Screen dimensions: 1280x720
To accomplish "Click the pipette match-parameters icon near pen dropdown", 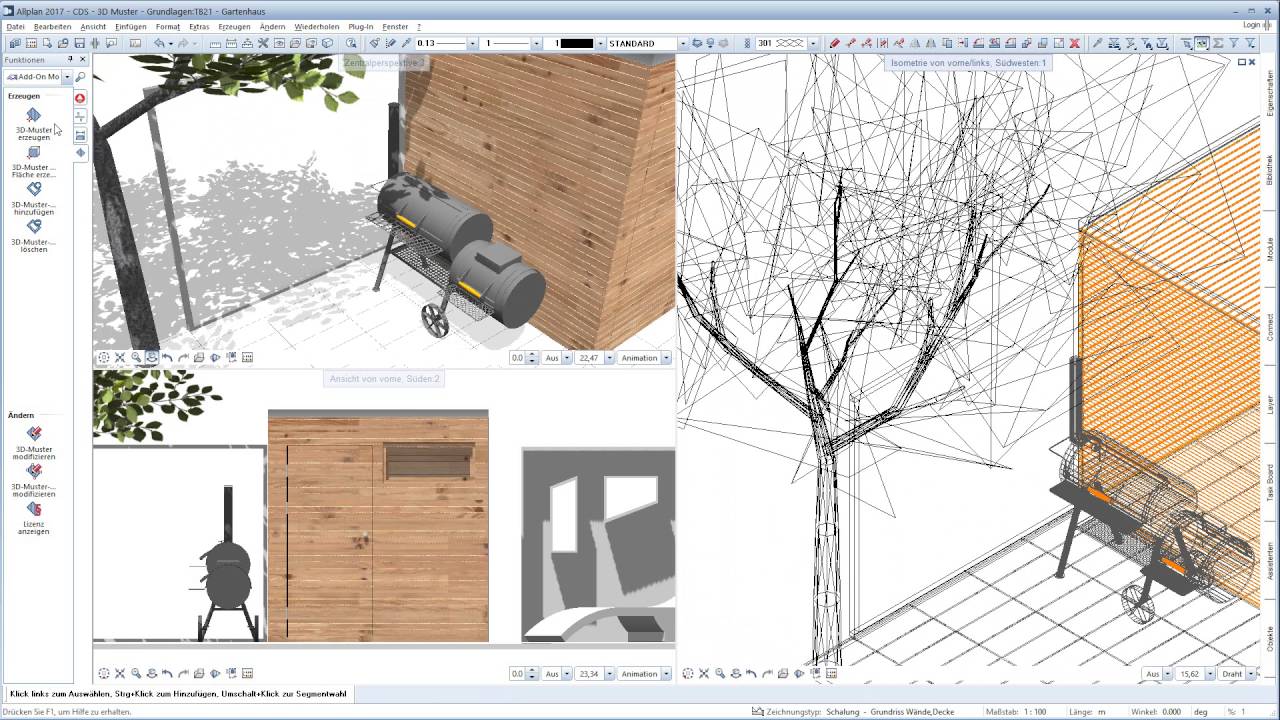I will point(406,44).
